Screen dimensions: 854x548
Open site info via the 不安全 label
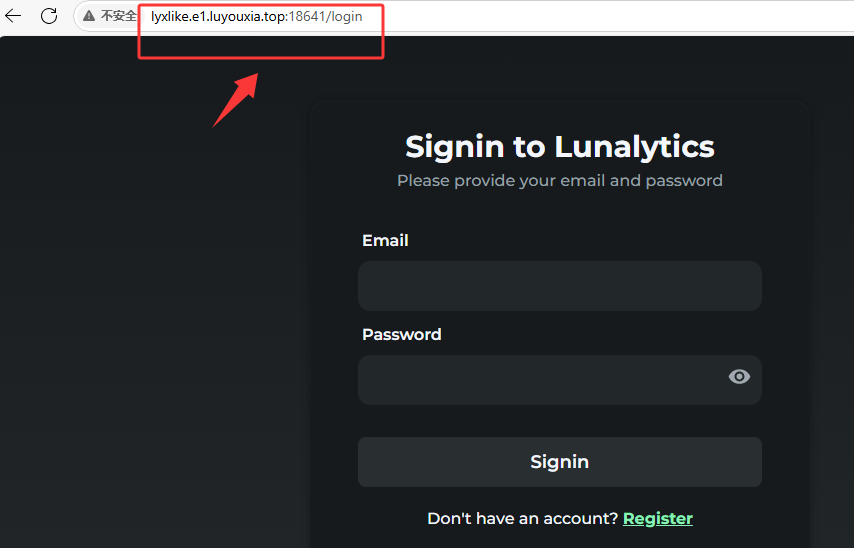click(118, 16)
